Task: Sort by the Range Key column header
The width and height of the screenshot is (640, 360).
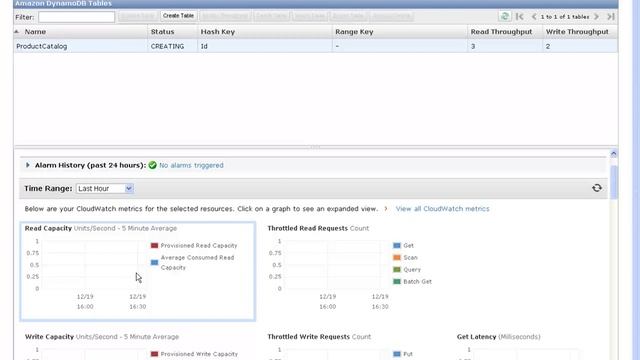Action: pyautogui.click(x=354, y=32)
